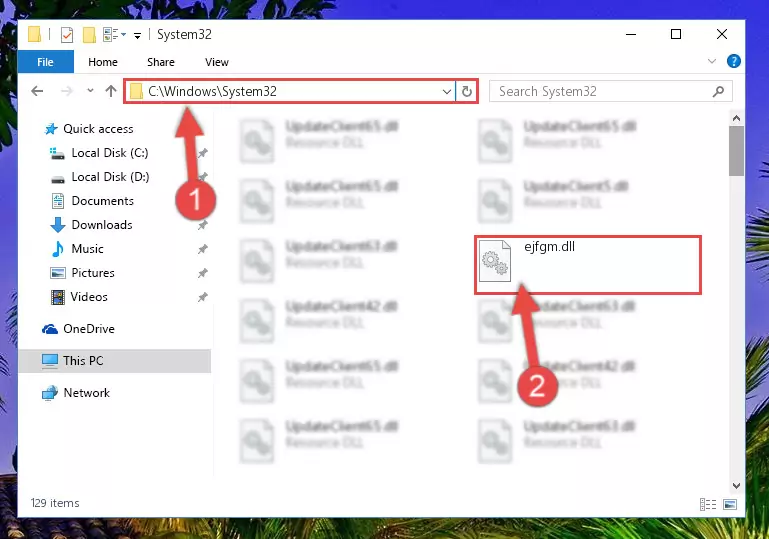Open Local Disk (C:) in sidebar

[110, 153]
